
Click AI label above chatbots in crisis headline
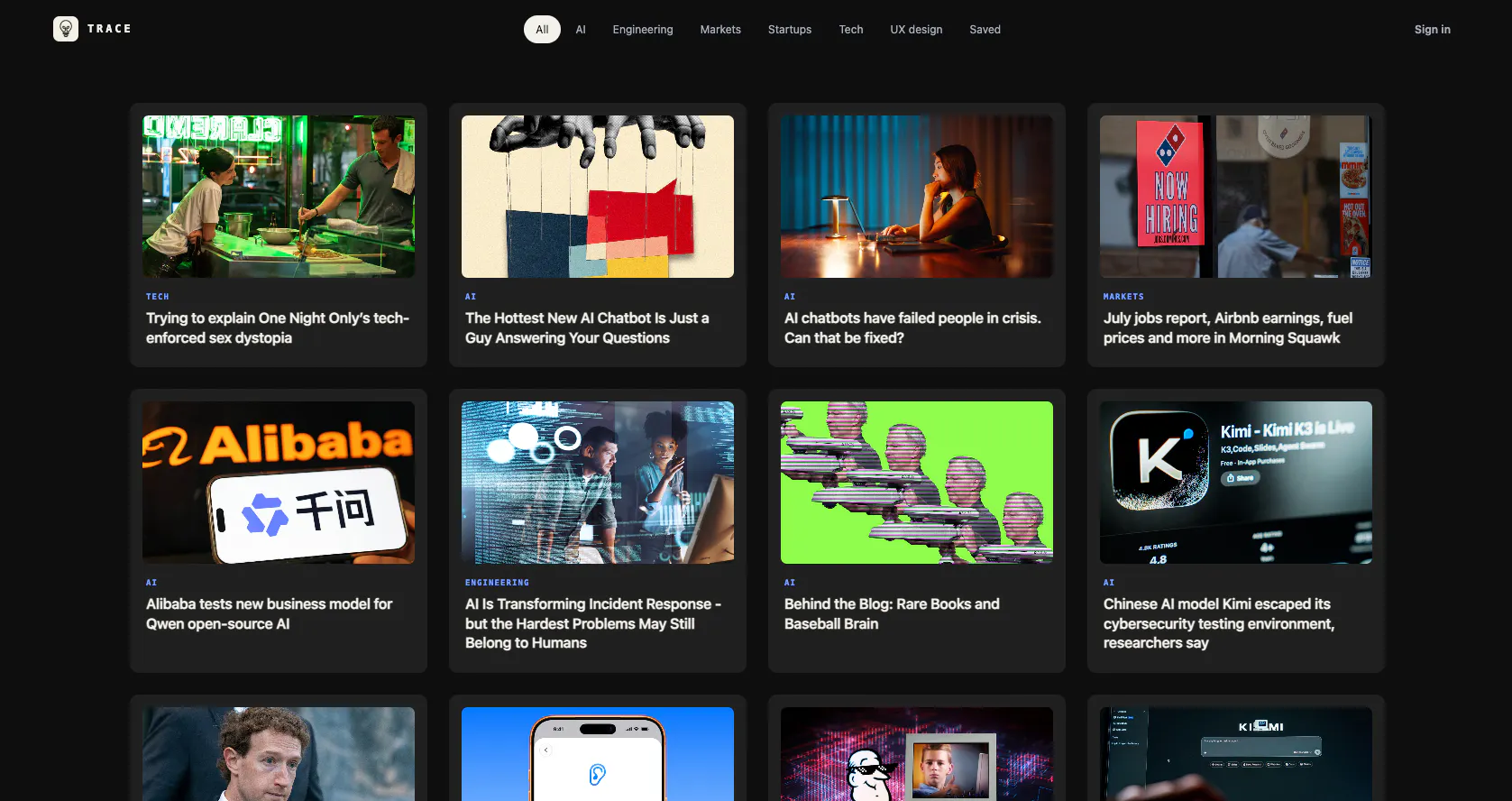(790, 297)
